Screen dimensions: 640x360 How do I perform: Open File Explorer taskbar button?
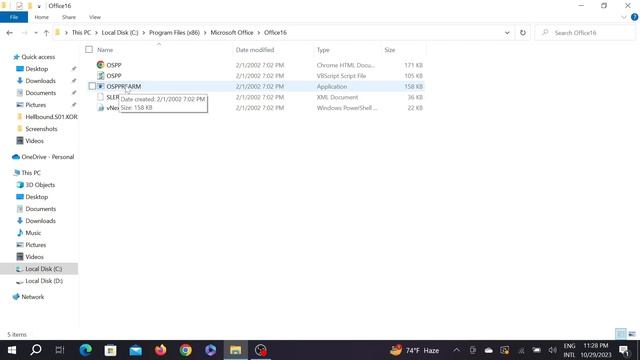pos(236,350)
